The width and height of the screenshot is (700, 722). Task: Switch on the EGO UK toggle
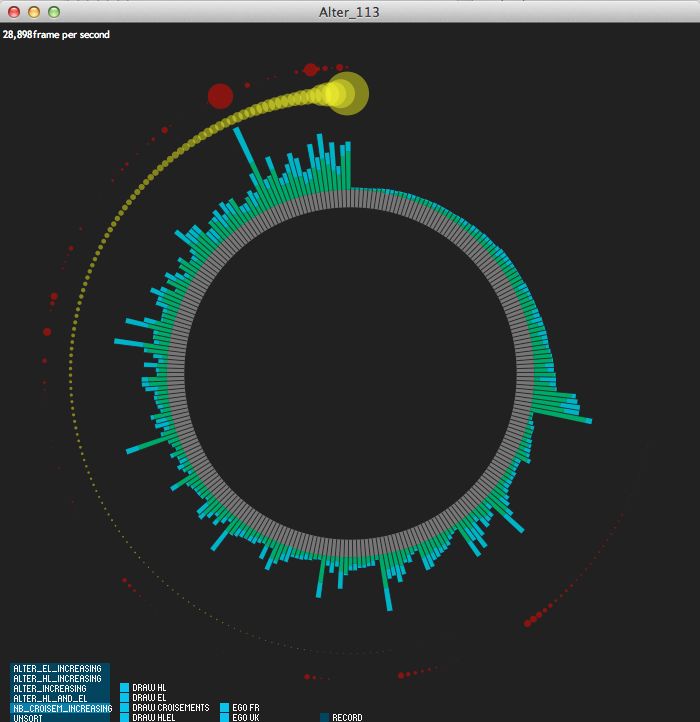click(x=225, y=717)
